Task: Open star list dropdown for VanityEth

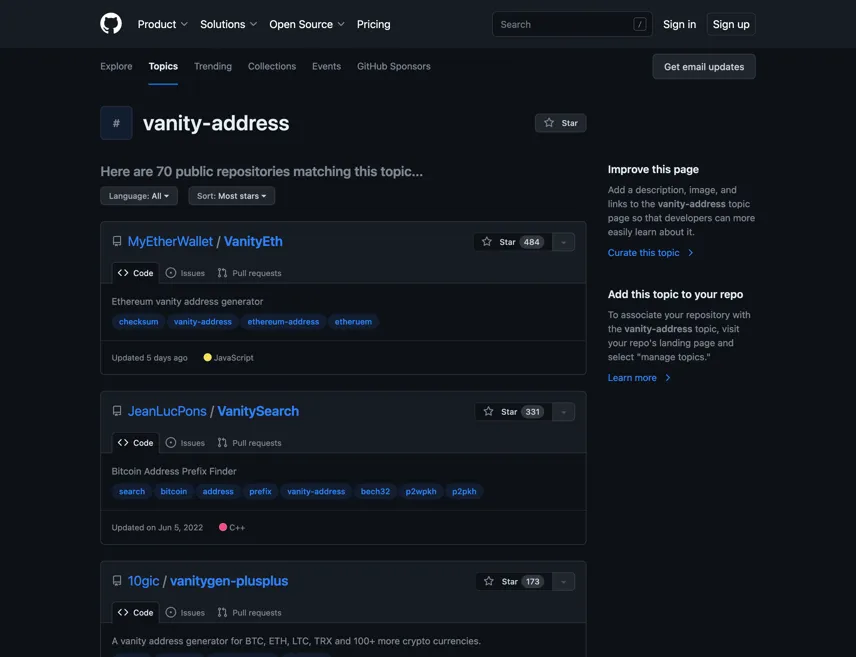Action: coord(563,242)
